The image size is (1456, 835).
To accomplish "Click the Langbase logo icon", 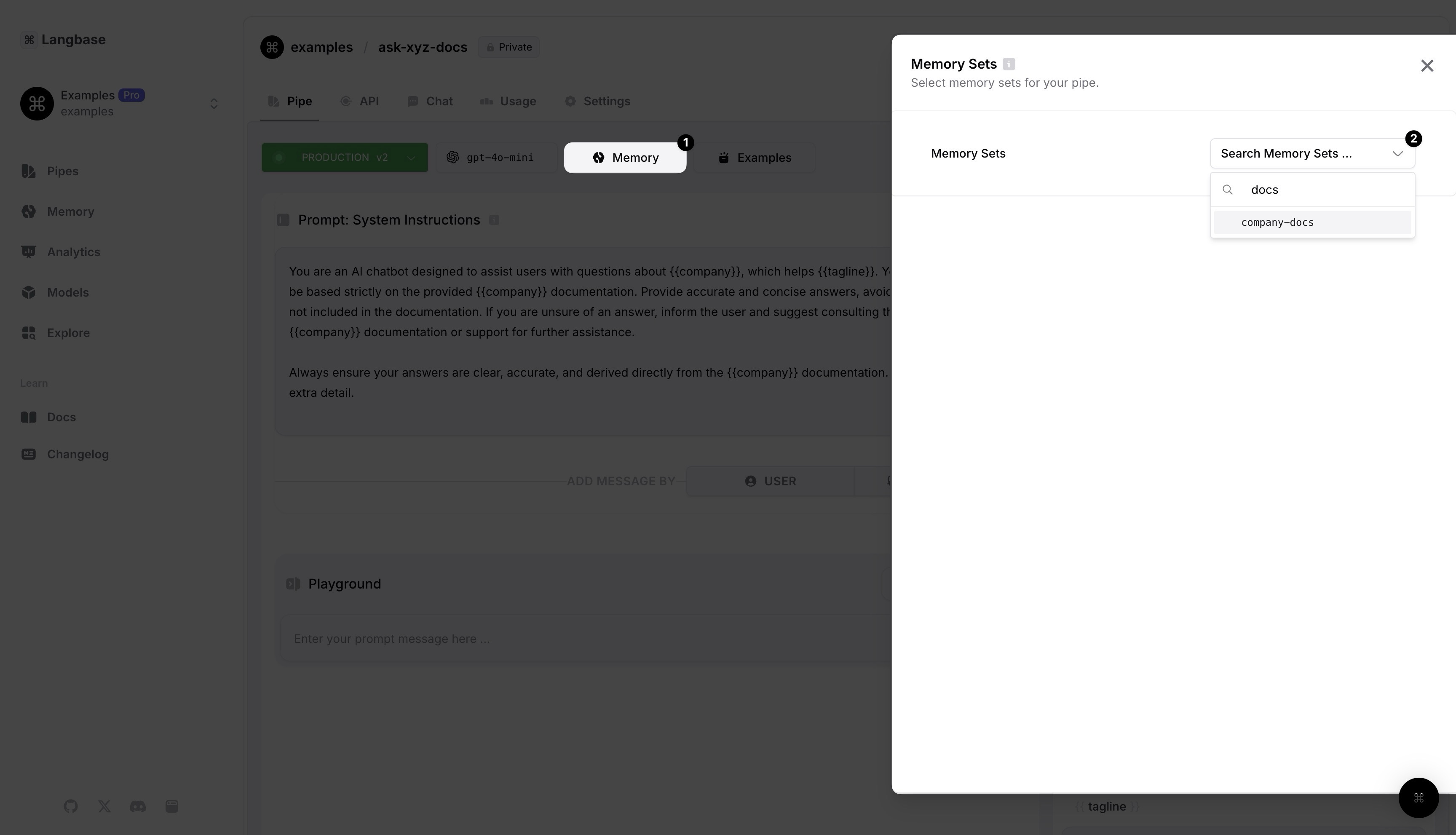I will click(29, 40).
